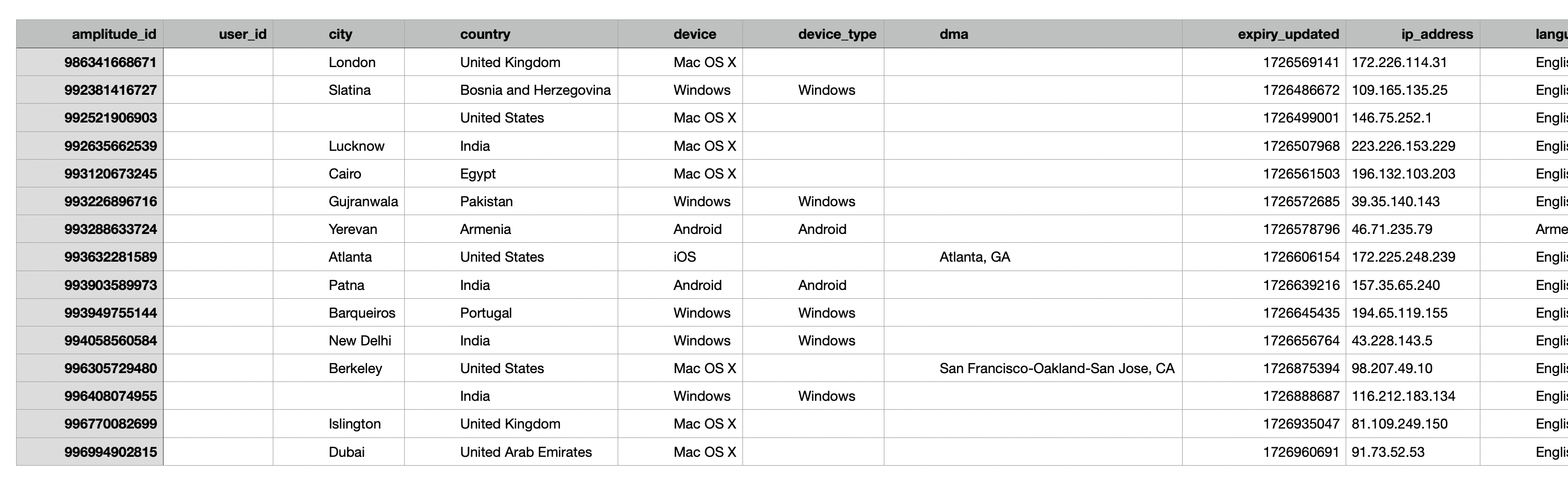Select the San Francisco-Oakland-San Jose, CA cell

(x=1033, y=368)
